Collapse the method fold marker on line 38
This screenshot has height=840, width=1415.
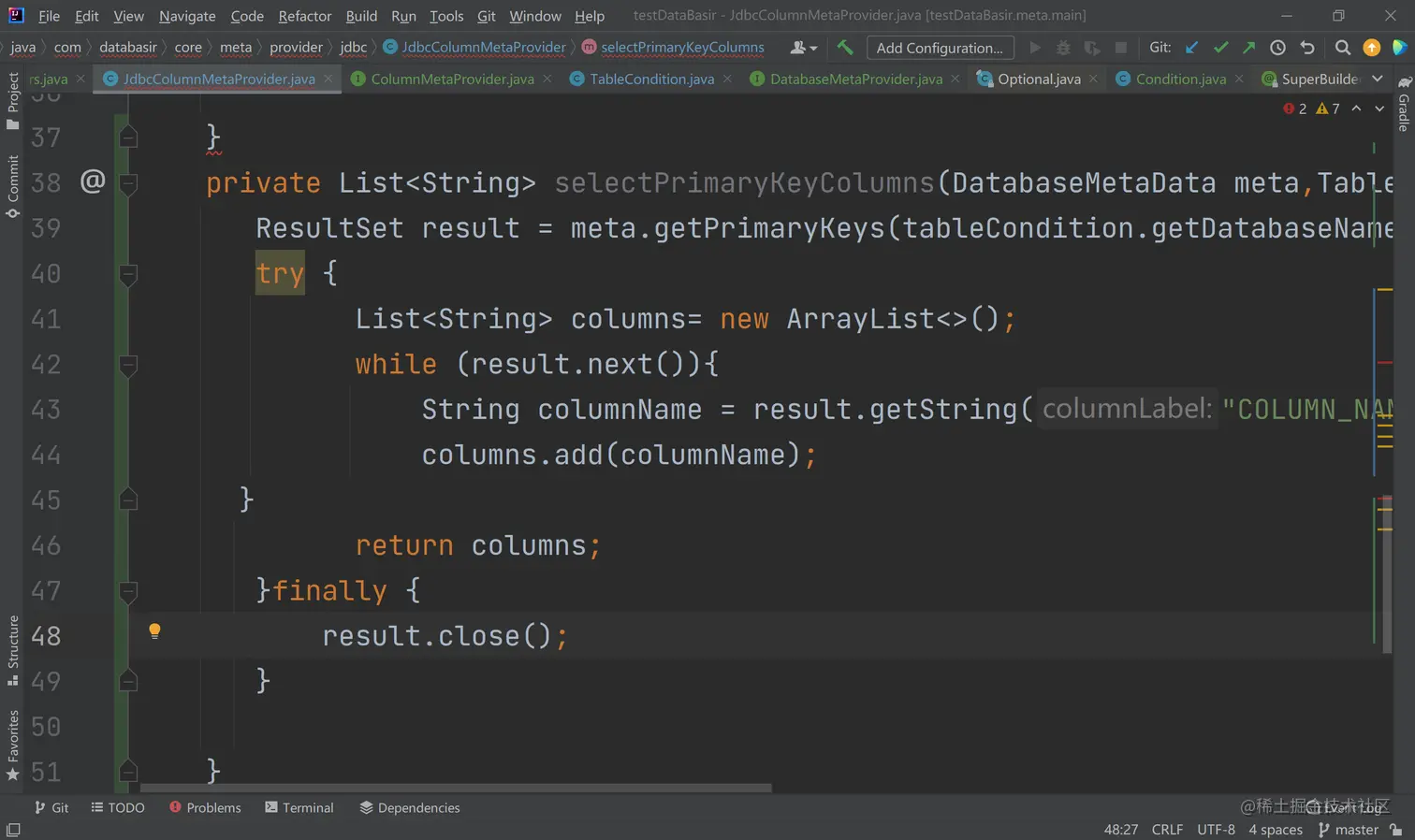pos(129,183)
